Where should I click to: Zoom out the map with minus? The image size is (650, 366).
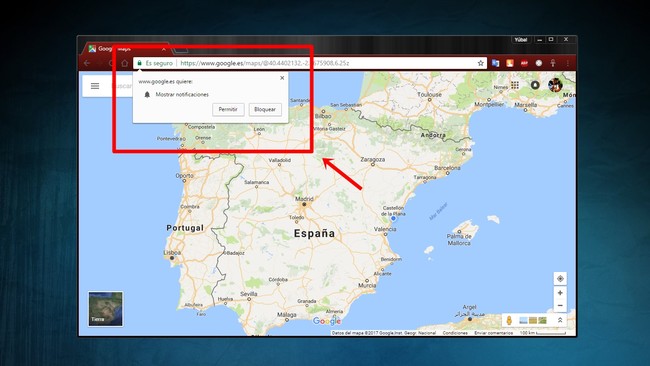point(560,305)
